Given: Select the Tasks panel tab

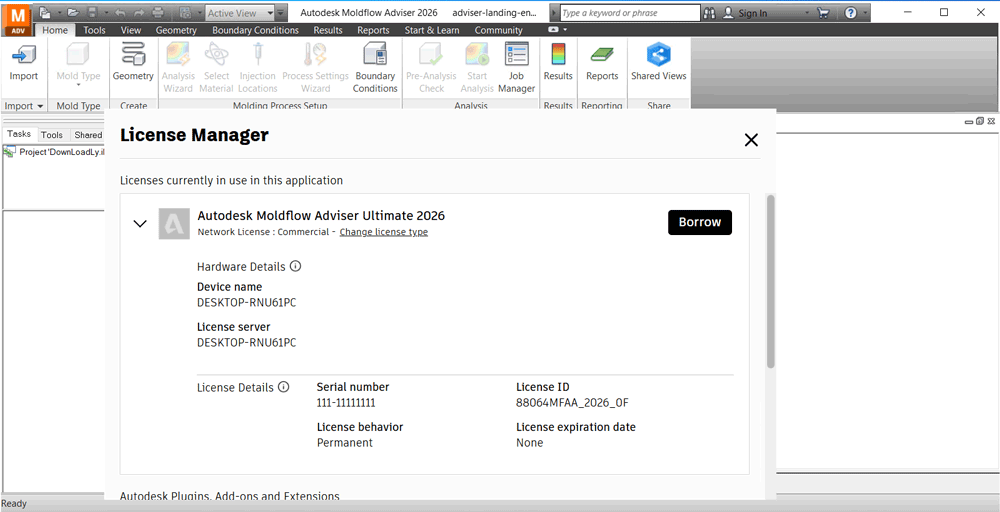Looking at the screenshot, I should tap(19, 134).
